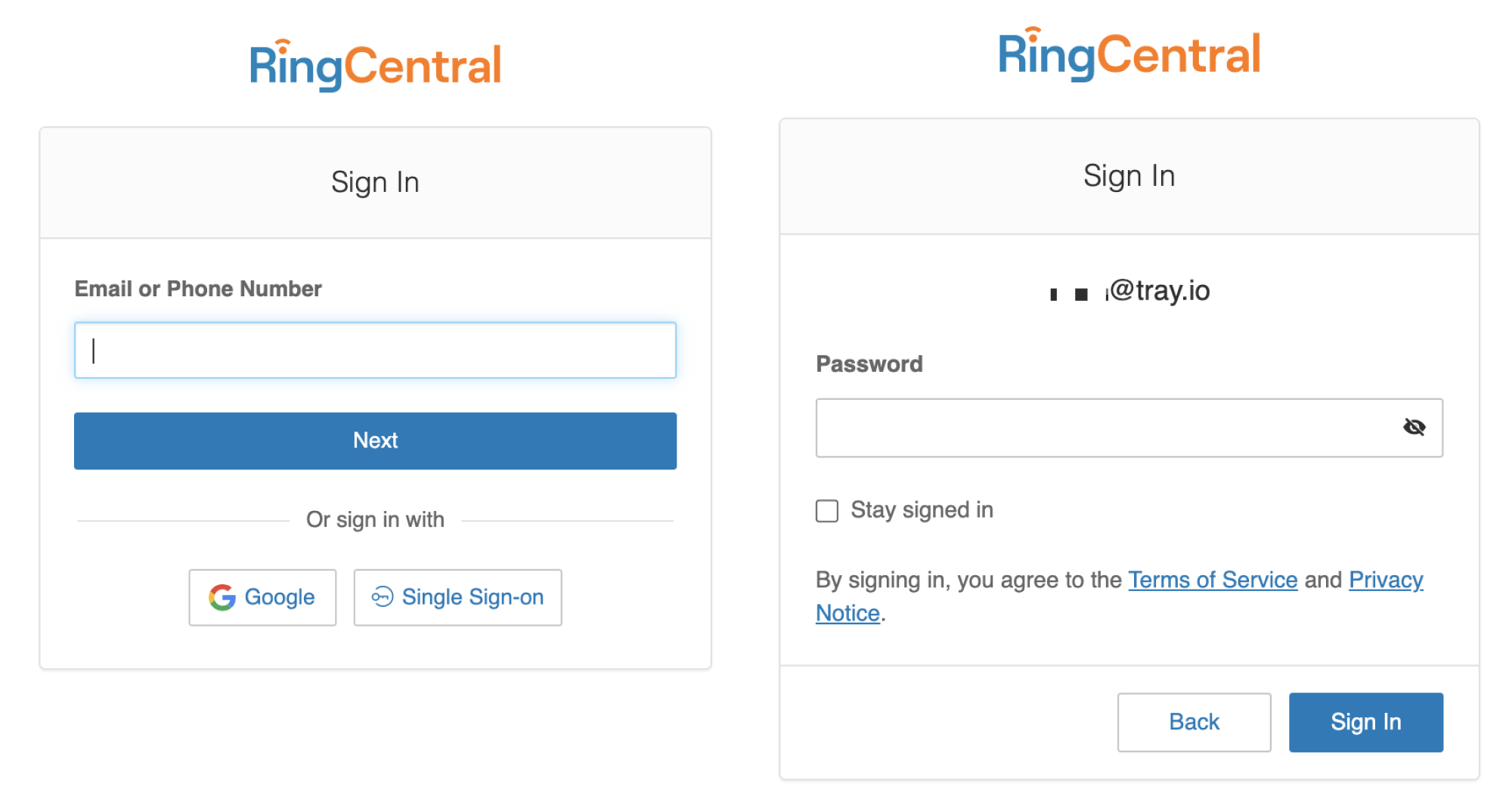Enable the Stay signed in checkbox
The width and height of the screenshot is (1512, 802).
[x=826, y=511]
